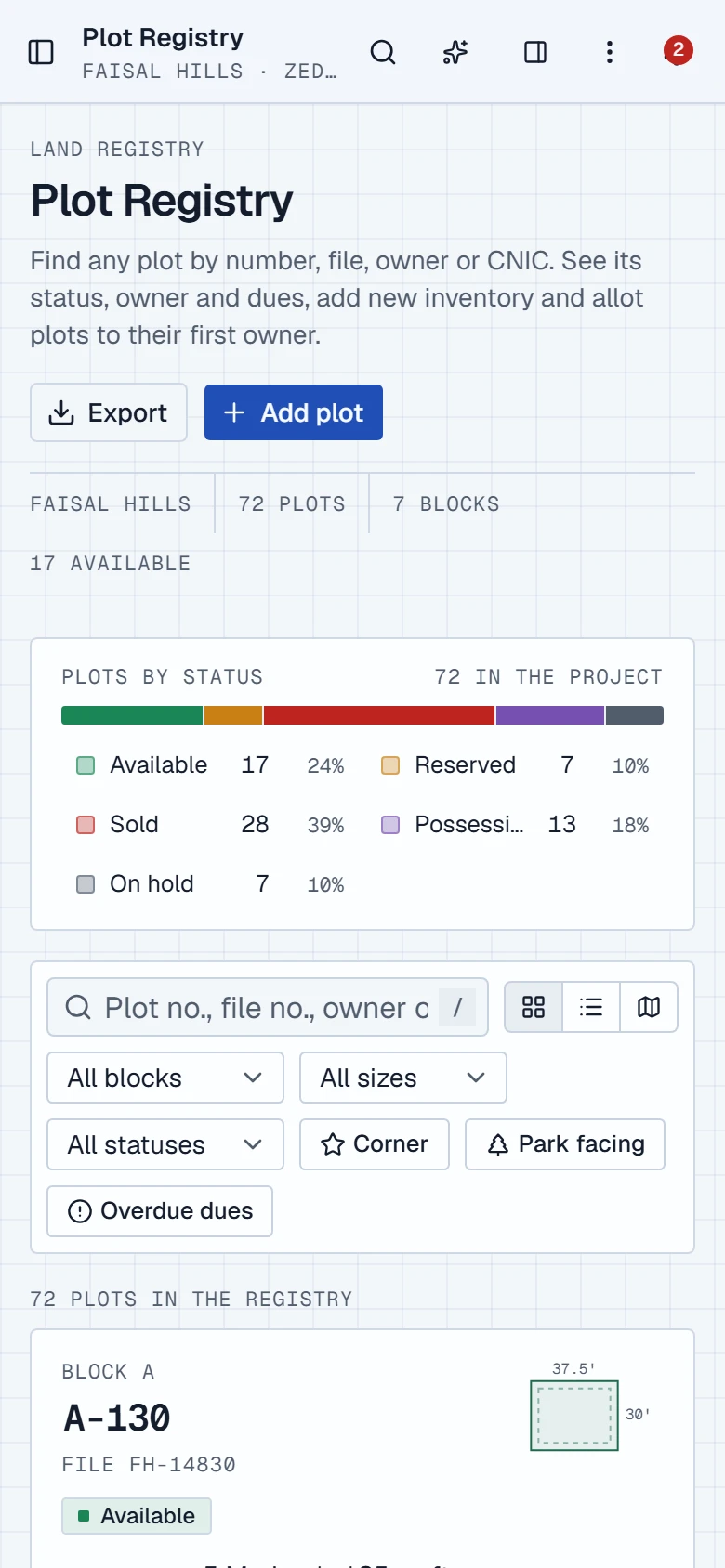Open search from the top bar
Image resolution: width=725 pixels, height=1568 pixels.
(x=383, y=52)
